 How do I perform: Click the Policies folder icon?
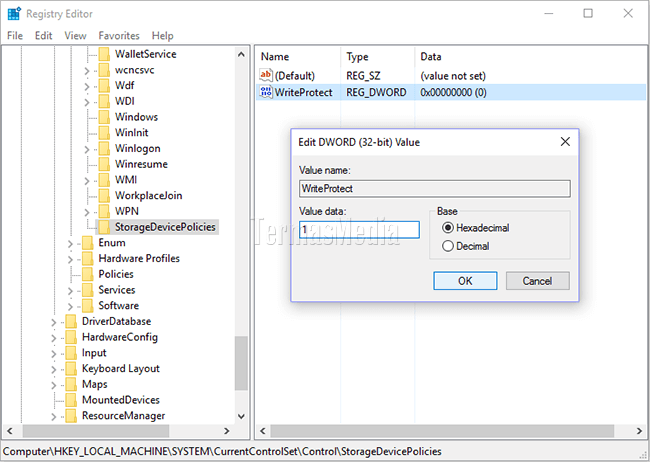[x=87, y=275]
